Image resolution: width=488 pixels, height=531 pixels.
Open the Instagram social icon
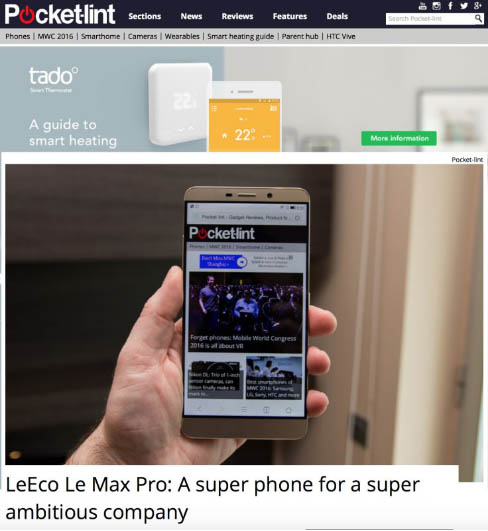pos(436,6)
